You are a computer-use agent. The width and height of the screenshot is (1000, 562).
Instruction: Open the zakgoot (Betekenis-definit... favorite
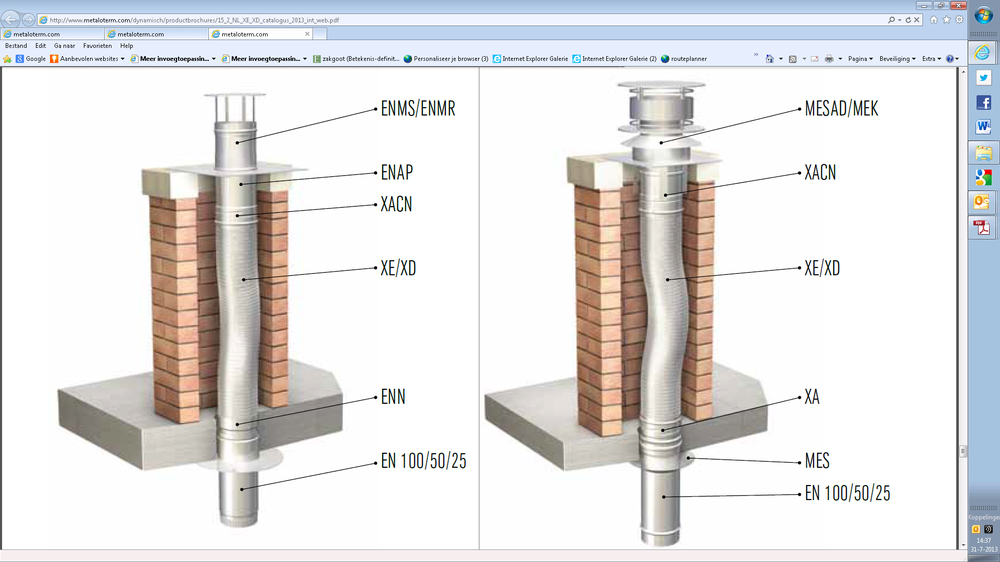pos(355,59)
